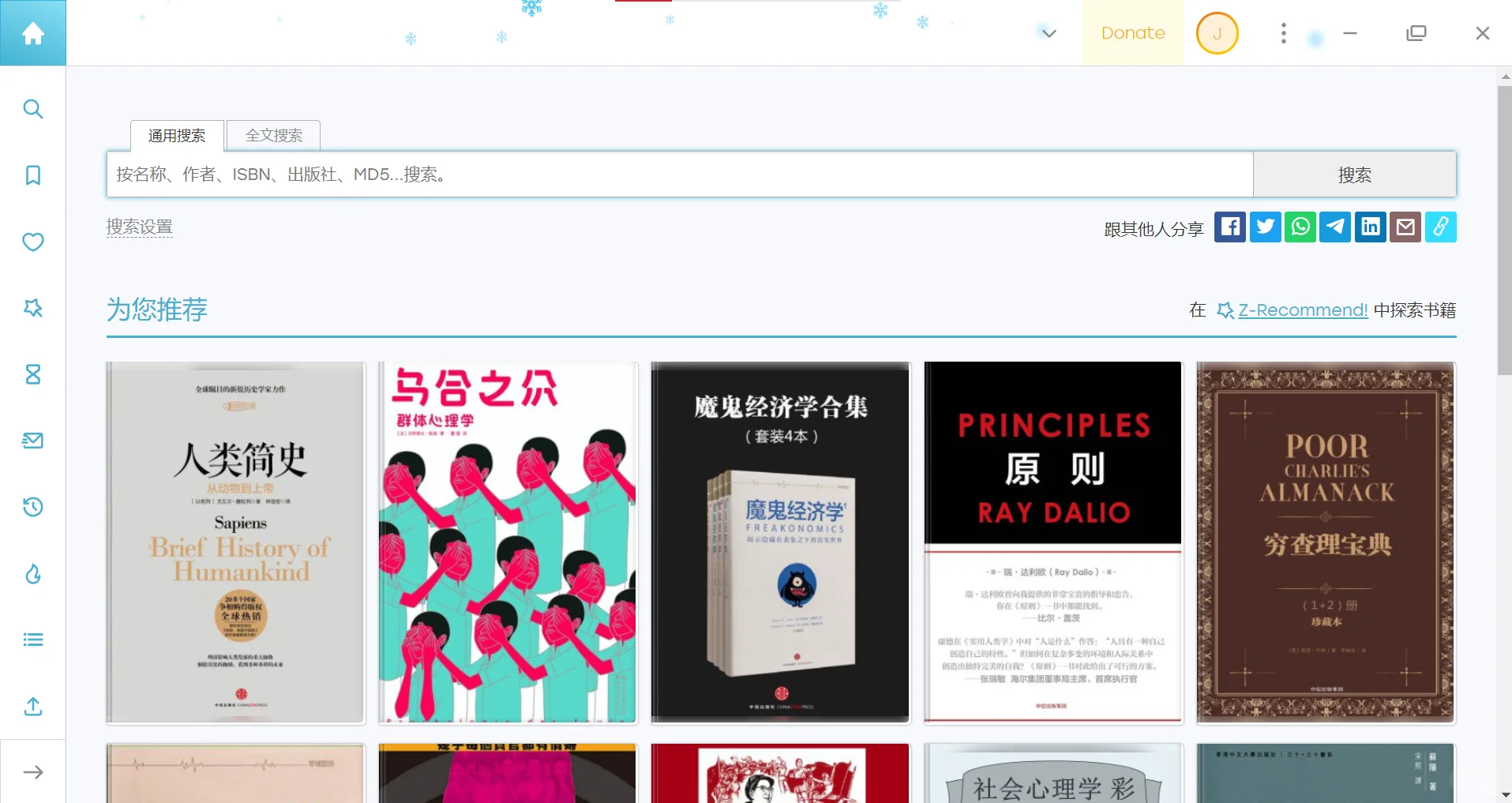Open Principles 原则 Ray Dalio cover

[1053, 542]
